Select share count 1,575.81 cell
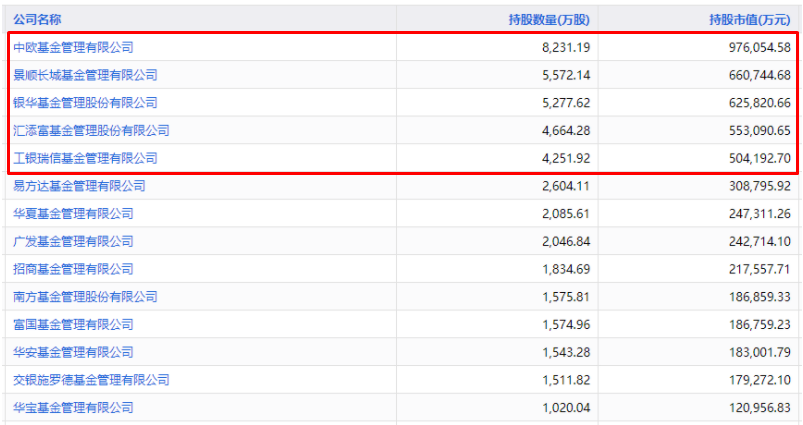The image size is (803, 425). coord(566,296)
